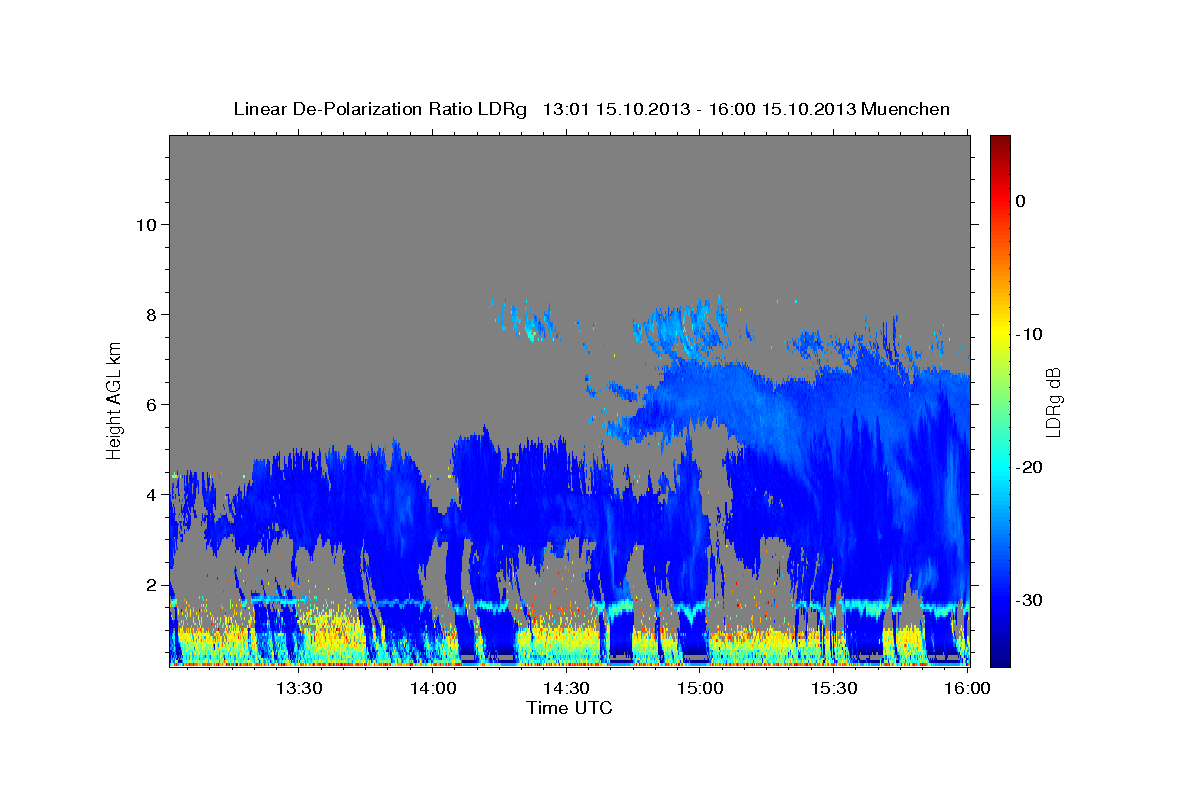The width and height of the screenshot is (1200, 800).
Task: Click the x-axis label 'Time UTC'
Action: (x=569, y=708)
